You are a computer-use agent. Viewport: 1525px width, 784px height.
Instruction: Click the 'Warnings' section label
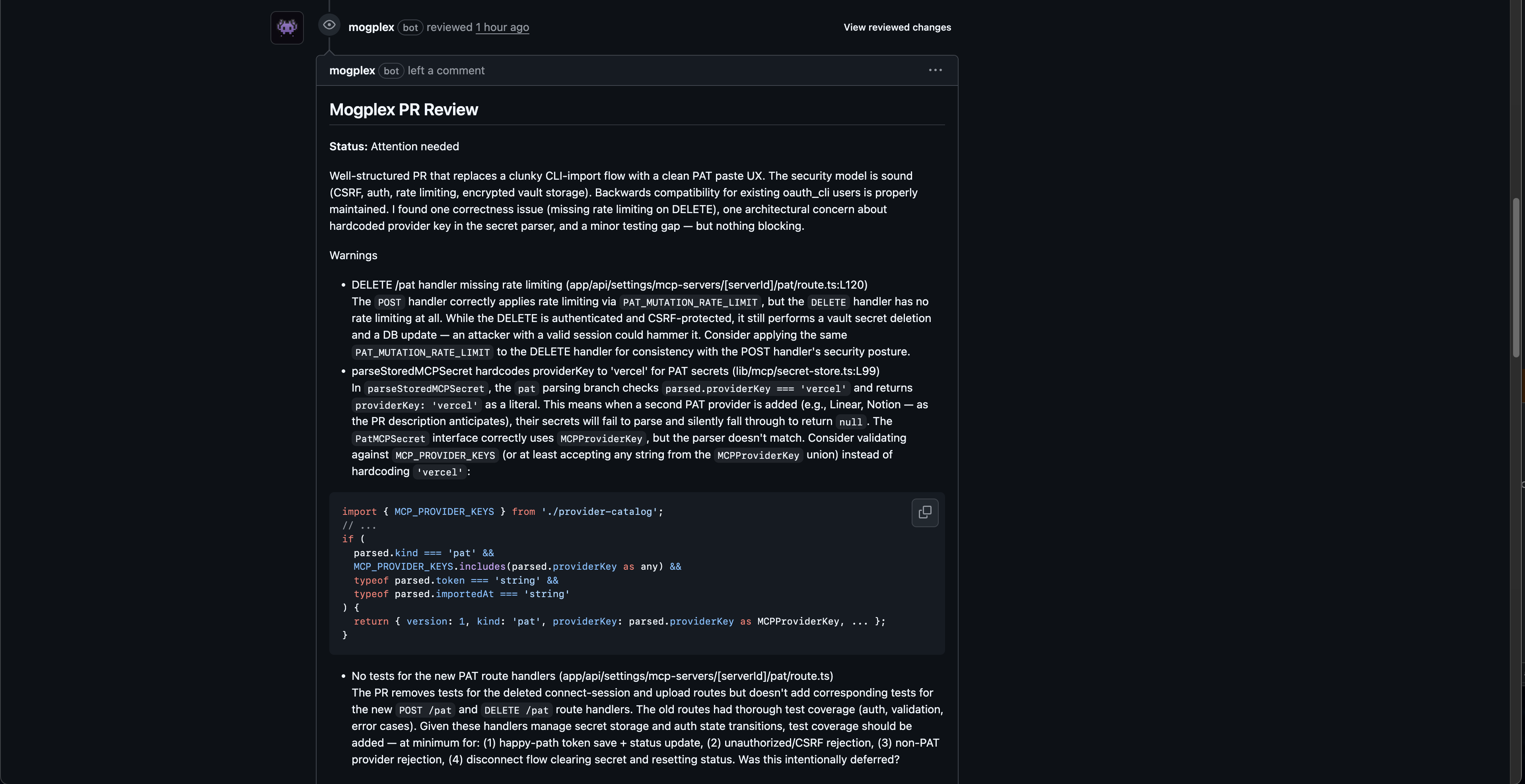point(353,255)
